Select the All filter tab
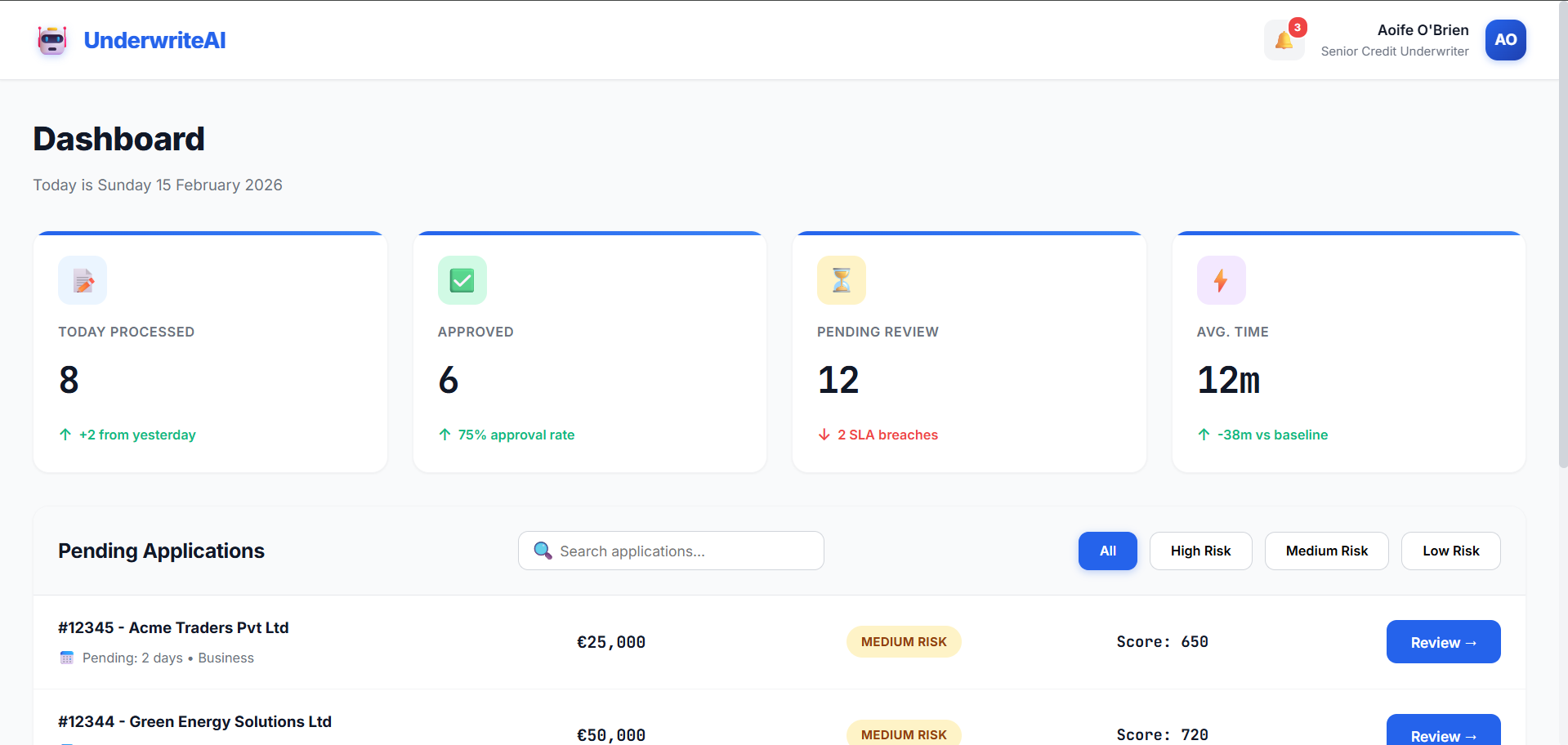1568x745 pixels. [x=1107, y=551]
